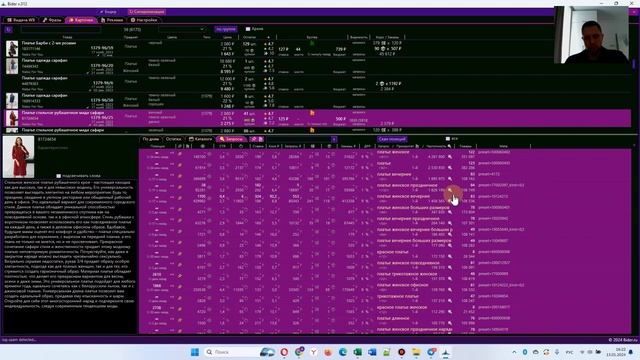640x360 pixels.
Task: Click the refresh icon beside the search field
Action: pyautogui.click(x=9, y=29)
